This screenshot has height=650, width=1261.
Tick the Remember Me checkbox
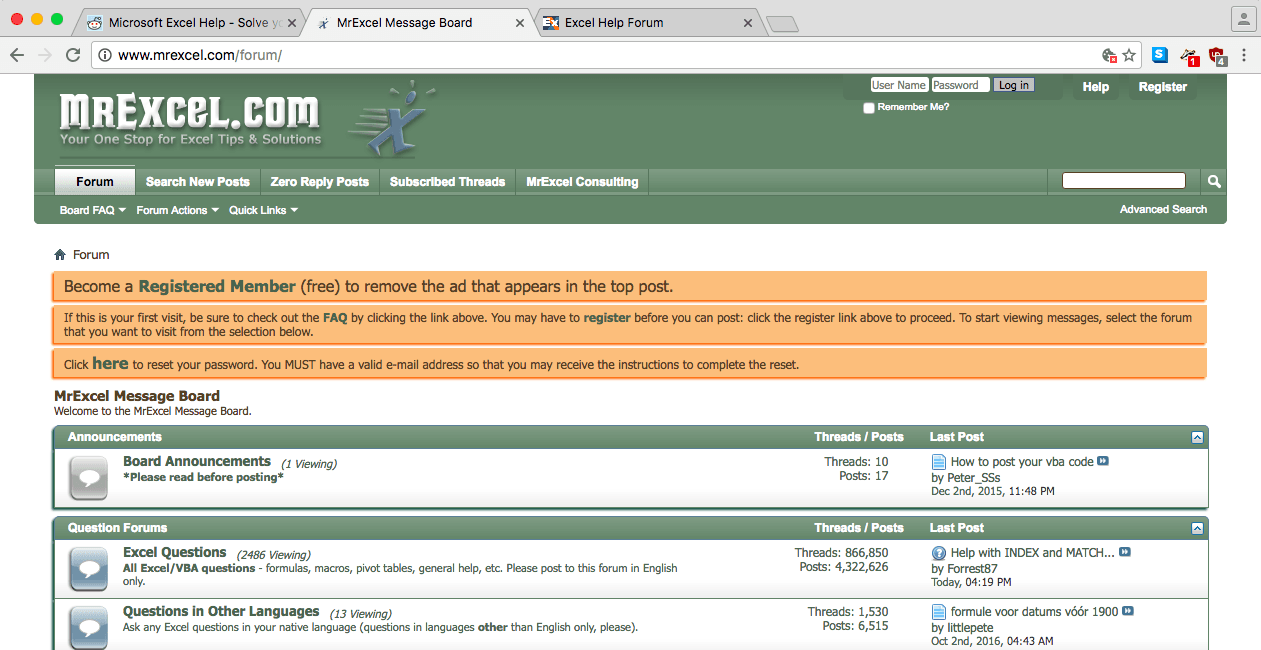click(869, 107)
